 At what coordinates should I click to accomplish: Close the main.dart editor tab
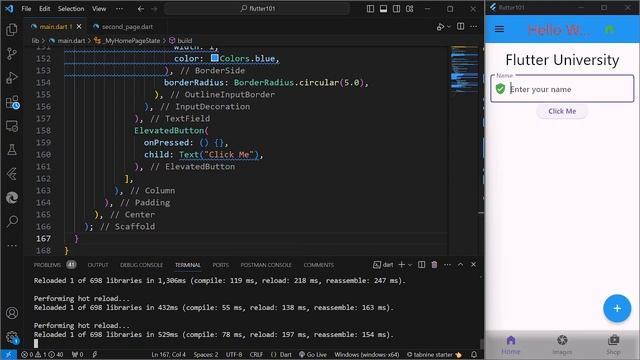click(79, 27)
